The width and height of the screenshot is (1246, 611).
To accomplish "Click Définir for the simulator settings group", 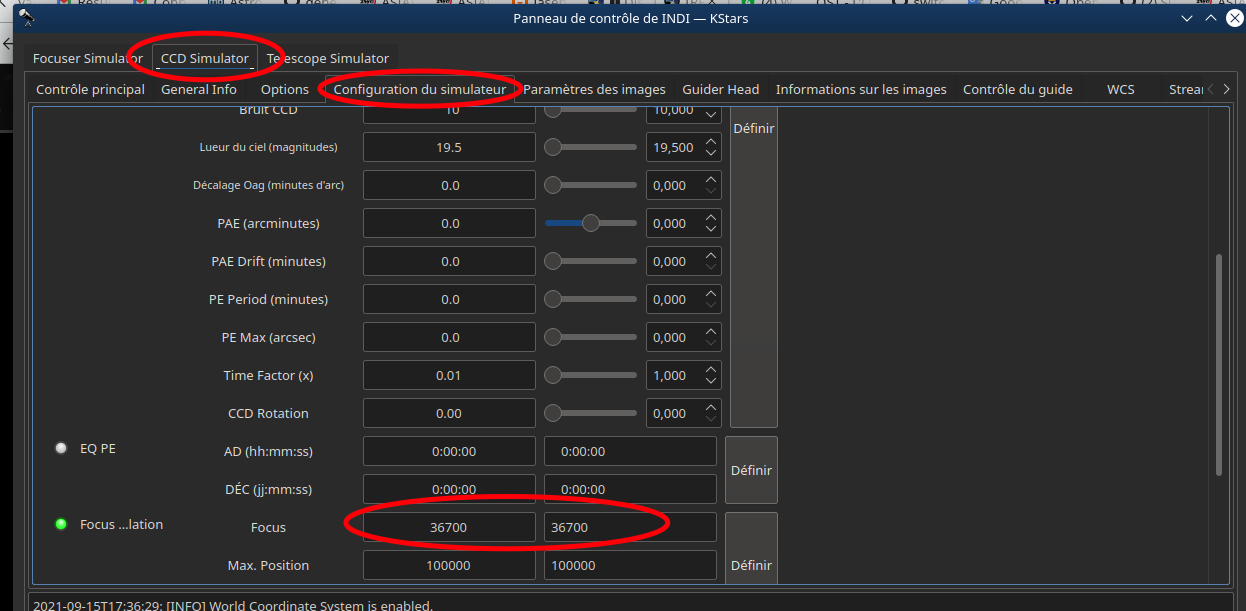I will pos(754,266).
